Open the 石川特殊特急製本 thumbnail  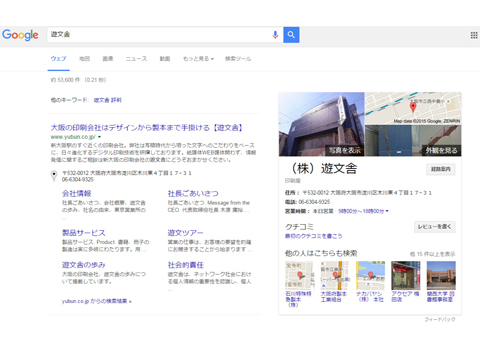(299, 276)
